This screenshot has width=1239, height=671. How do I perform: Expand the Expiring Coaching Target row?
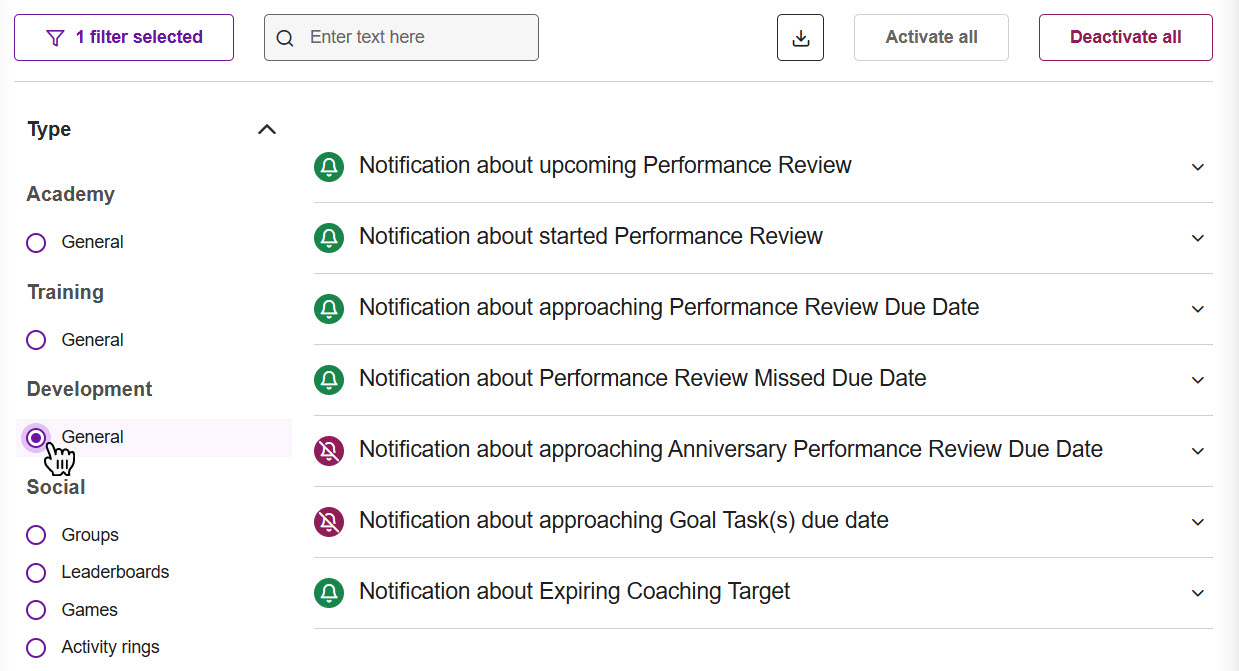1198,593
